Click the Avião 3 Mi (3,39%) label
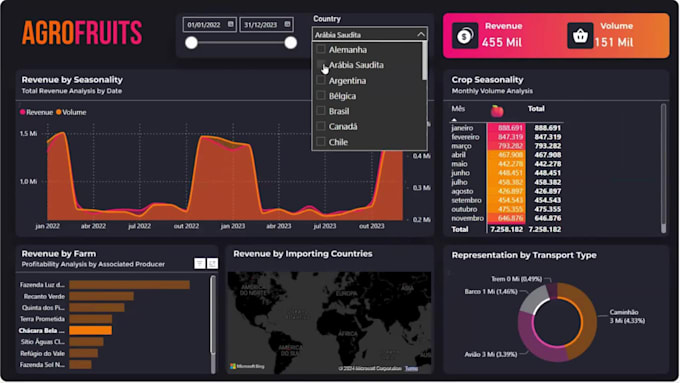This screenshot has width=680, height=383. [491, 354]
